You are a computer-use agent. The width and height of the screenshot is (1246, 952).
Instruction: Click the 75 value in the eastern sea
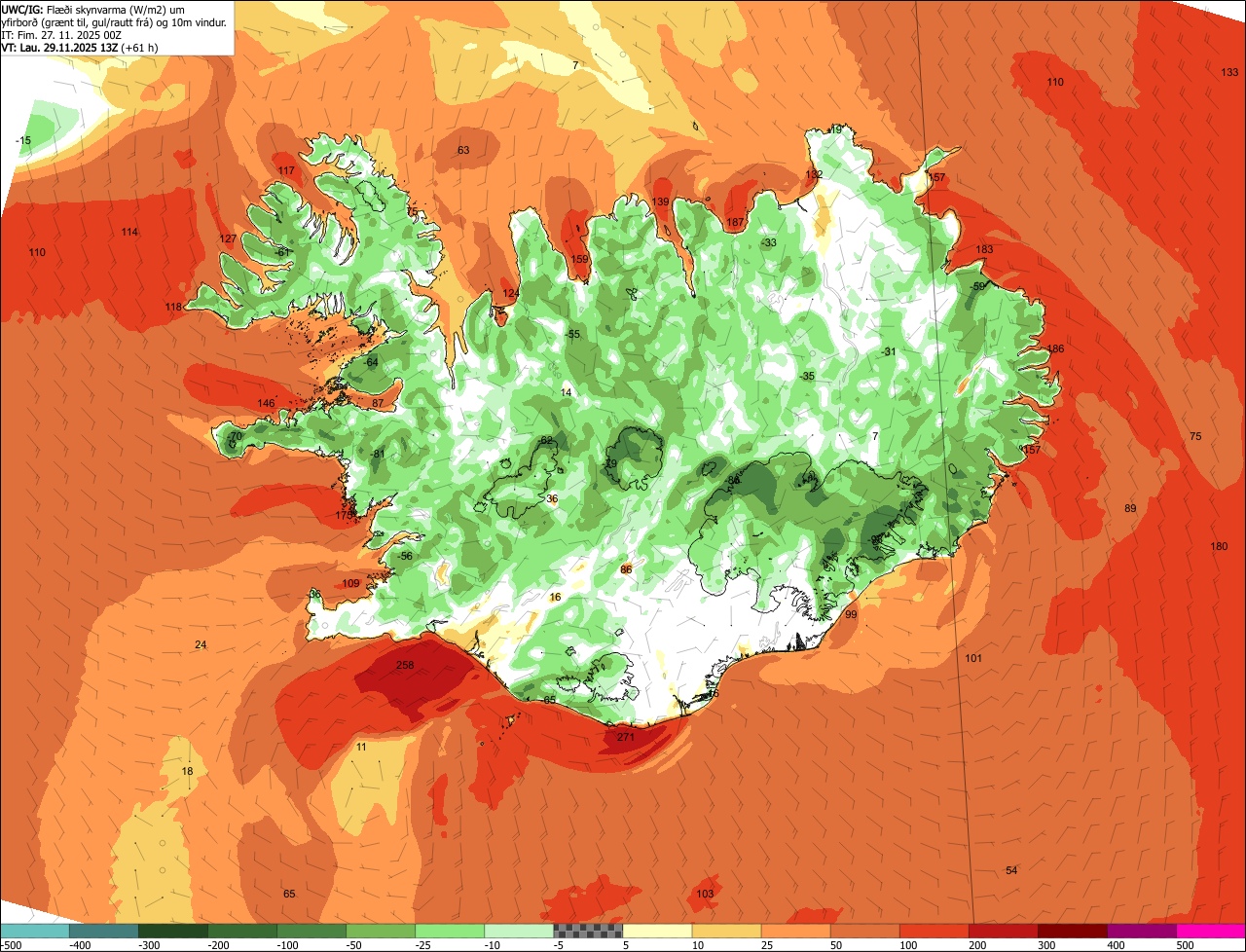(x=1195, y=437)
